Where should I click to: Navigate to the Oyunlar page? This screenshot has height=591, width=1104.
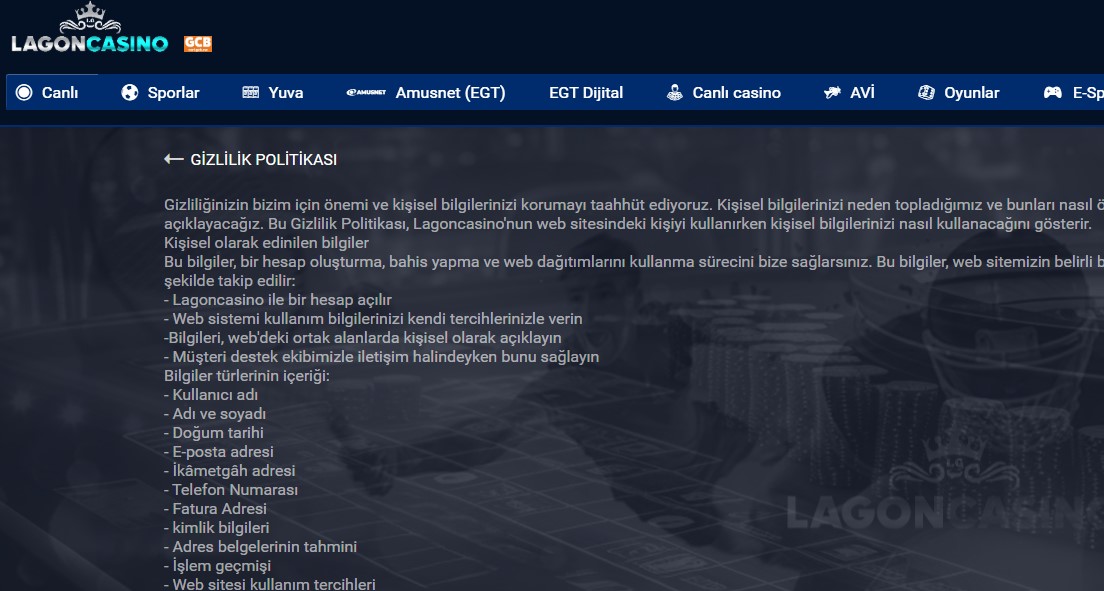[972, 92]
